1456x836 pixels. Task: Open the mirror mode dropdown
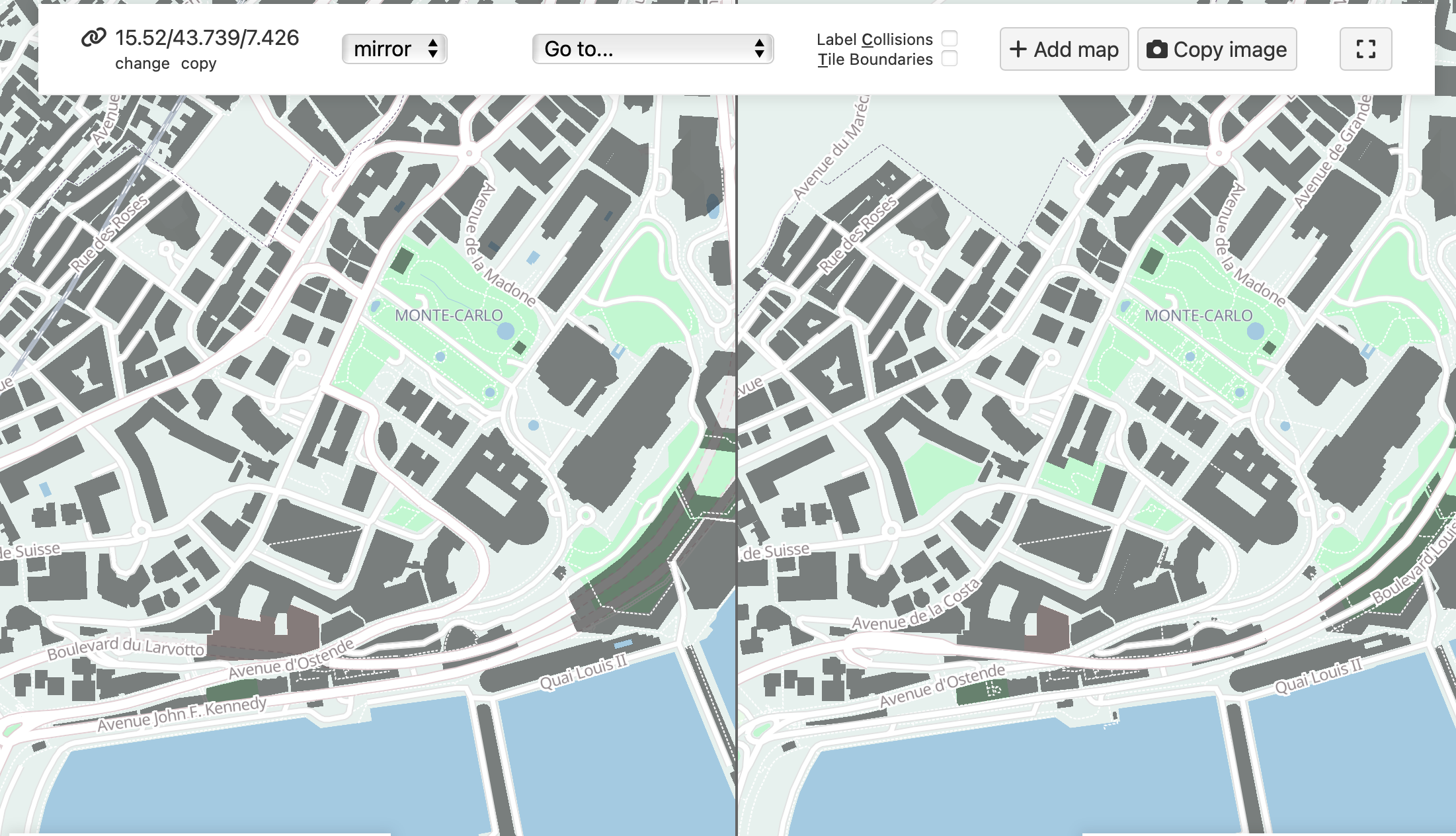(395, 49)
